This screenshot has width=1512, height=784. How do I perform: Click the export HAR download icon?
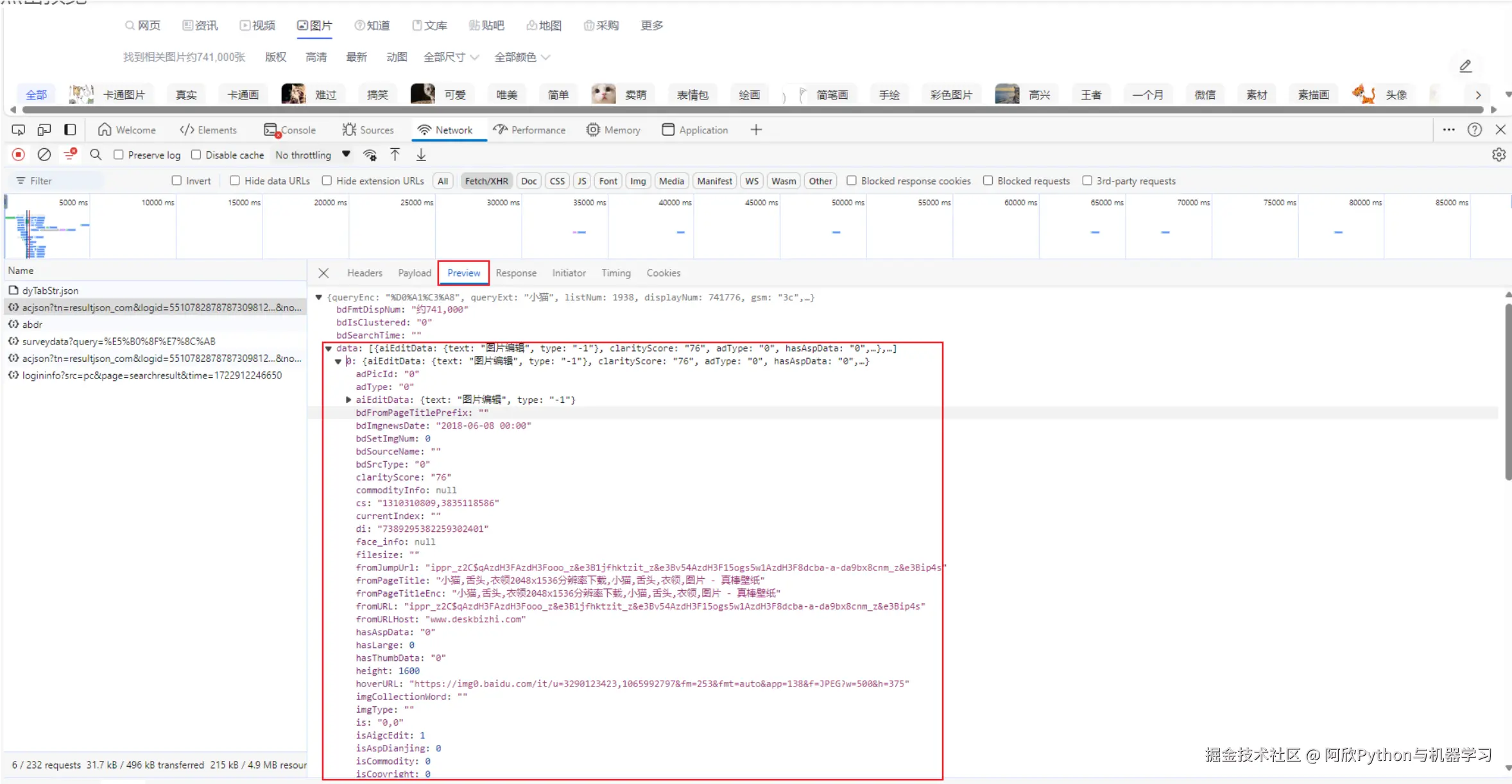[x=421, y=155]
